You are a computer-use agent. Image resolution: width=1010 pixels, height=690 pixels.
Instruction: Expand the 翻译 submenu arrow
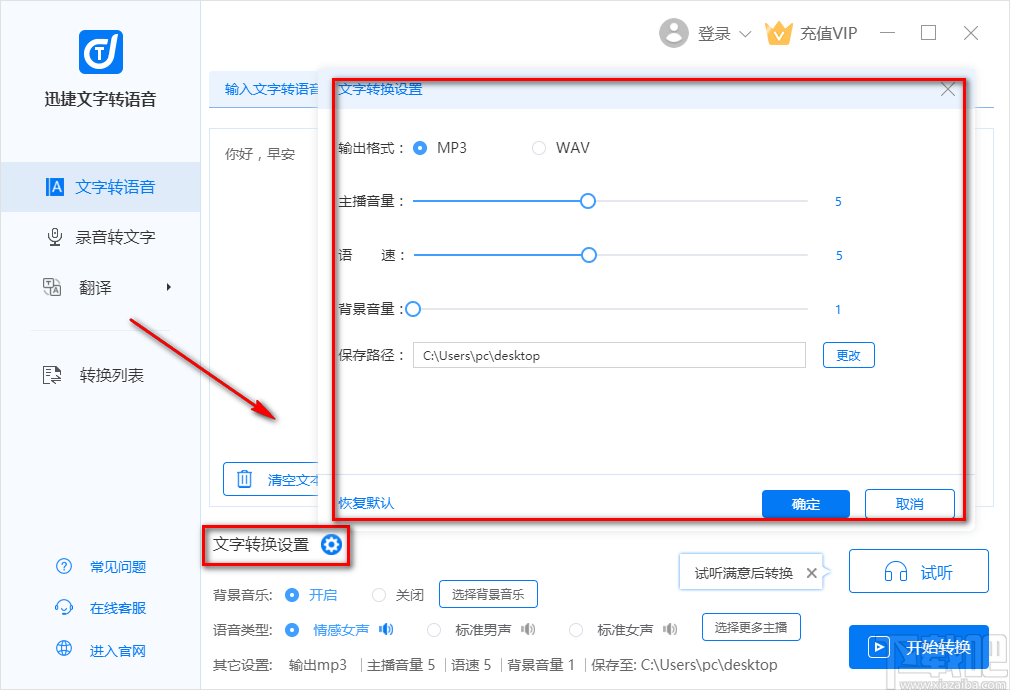coord(169,287)
